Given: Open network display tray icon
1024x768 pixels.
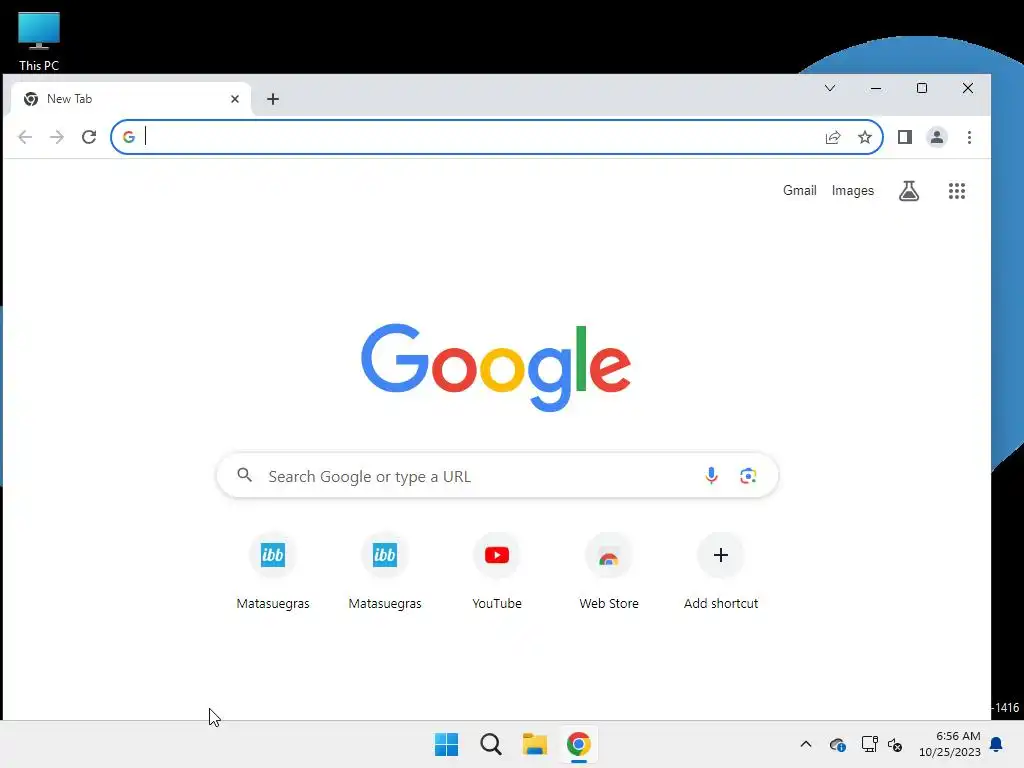Looking at the screenshot, I should point(869,744).
